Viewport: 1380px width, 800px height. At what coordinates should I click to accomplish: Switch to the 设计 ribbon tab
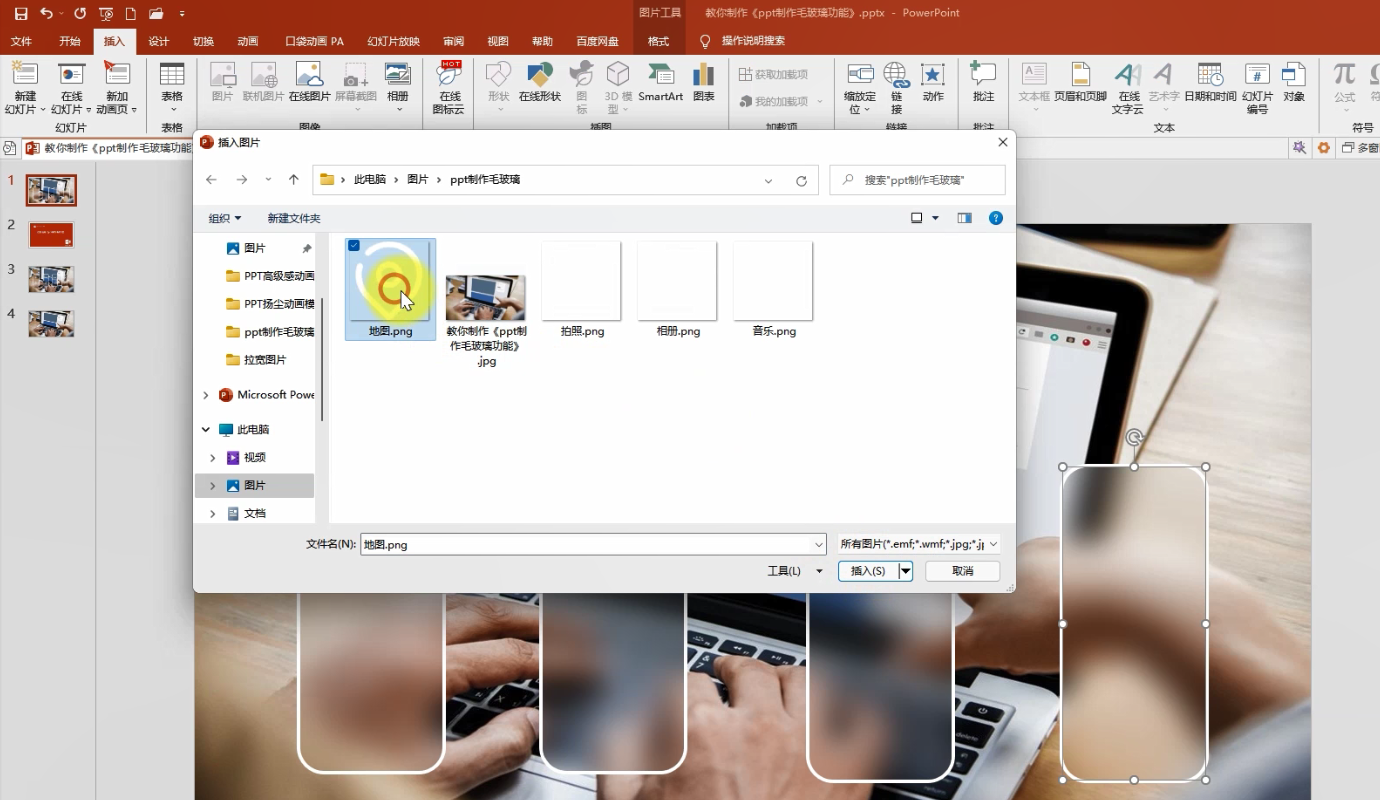pyautogui.click(x=158, y=41)
